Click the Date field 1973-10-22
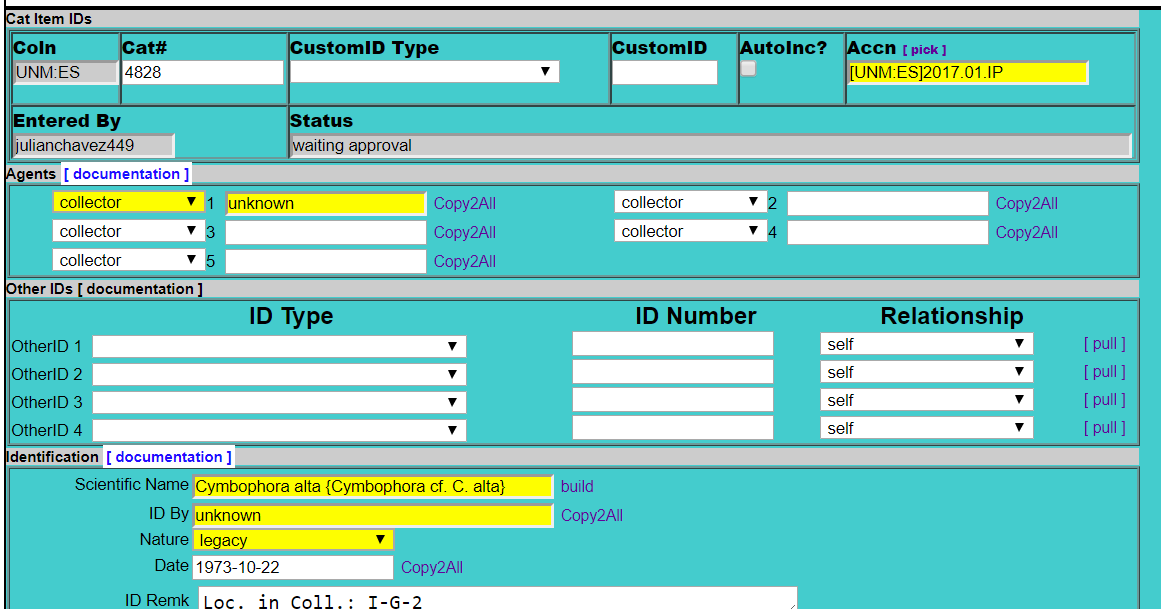Screen dimensions: 1161x609 (x=293, y=568)
